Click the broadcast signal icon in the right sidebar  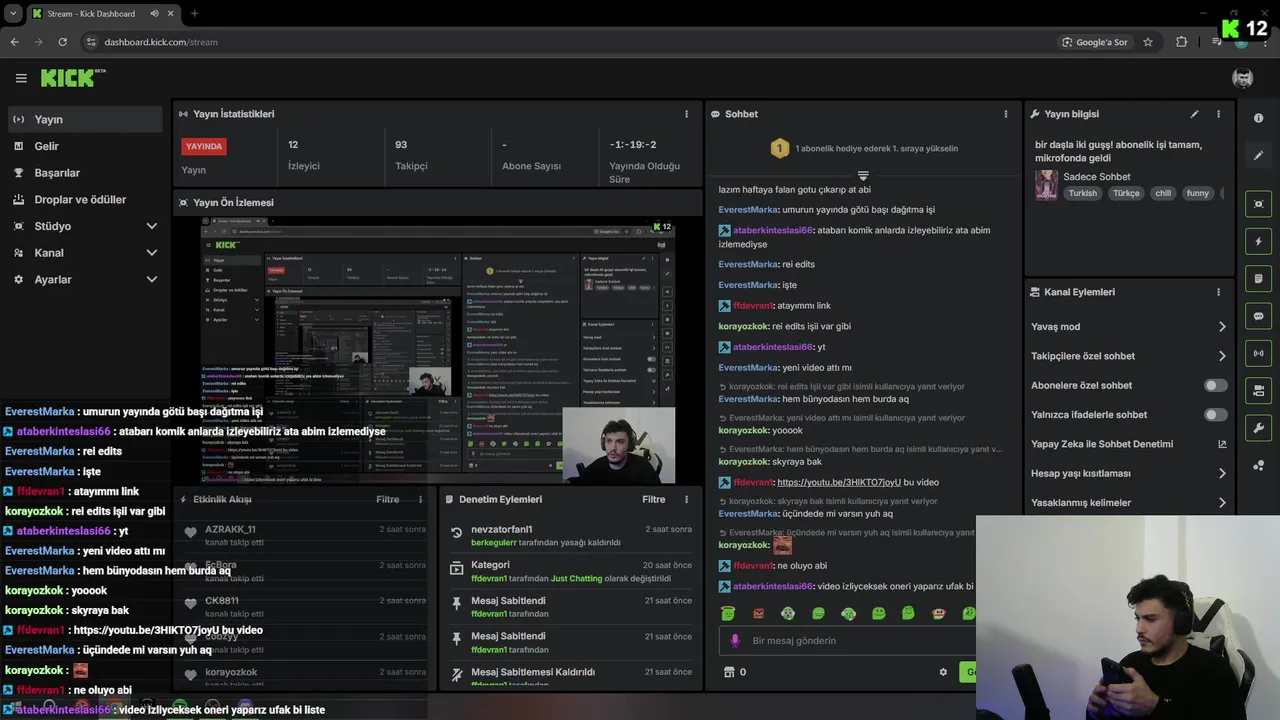(1258, 353)
